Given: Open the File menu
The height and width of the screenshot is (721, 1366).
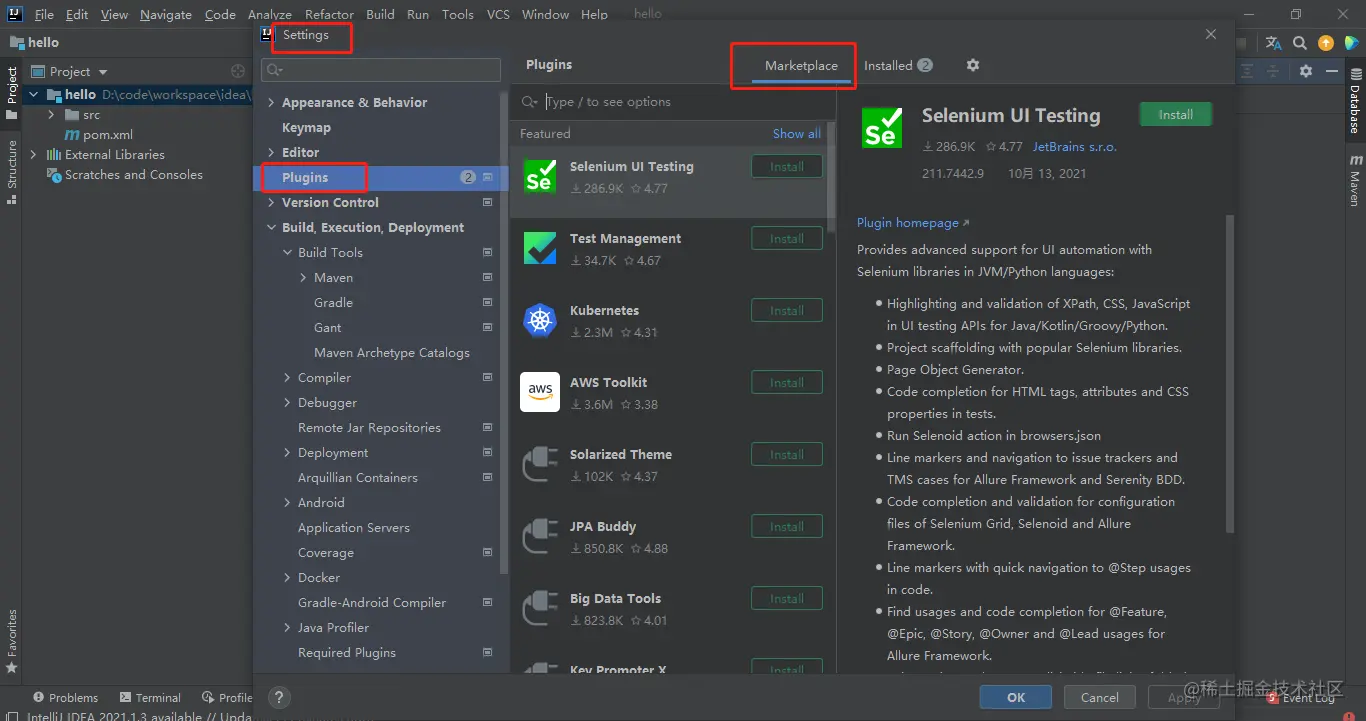Looking at the screenshot, I should tap(44, 14).
